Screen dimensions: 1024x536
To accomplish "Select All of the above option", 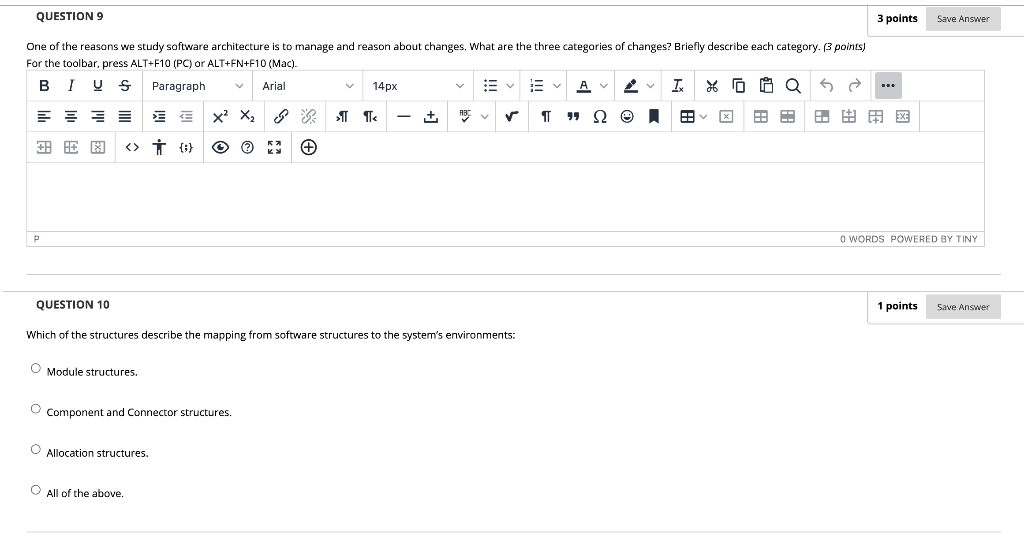I will pyautogui.click(x=36, y=490).
